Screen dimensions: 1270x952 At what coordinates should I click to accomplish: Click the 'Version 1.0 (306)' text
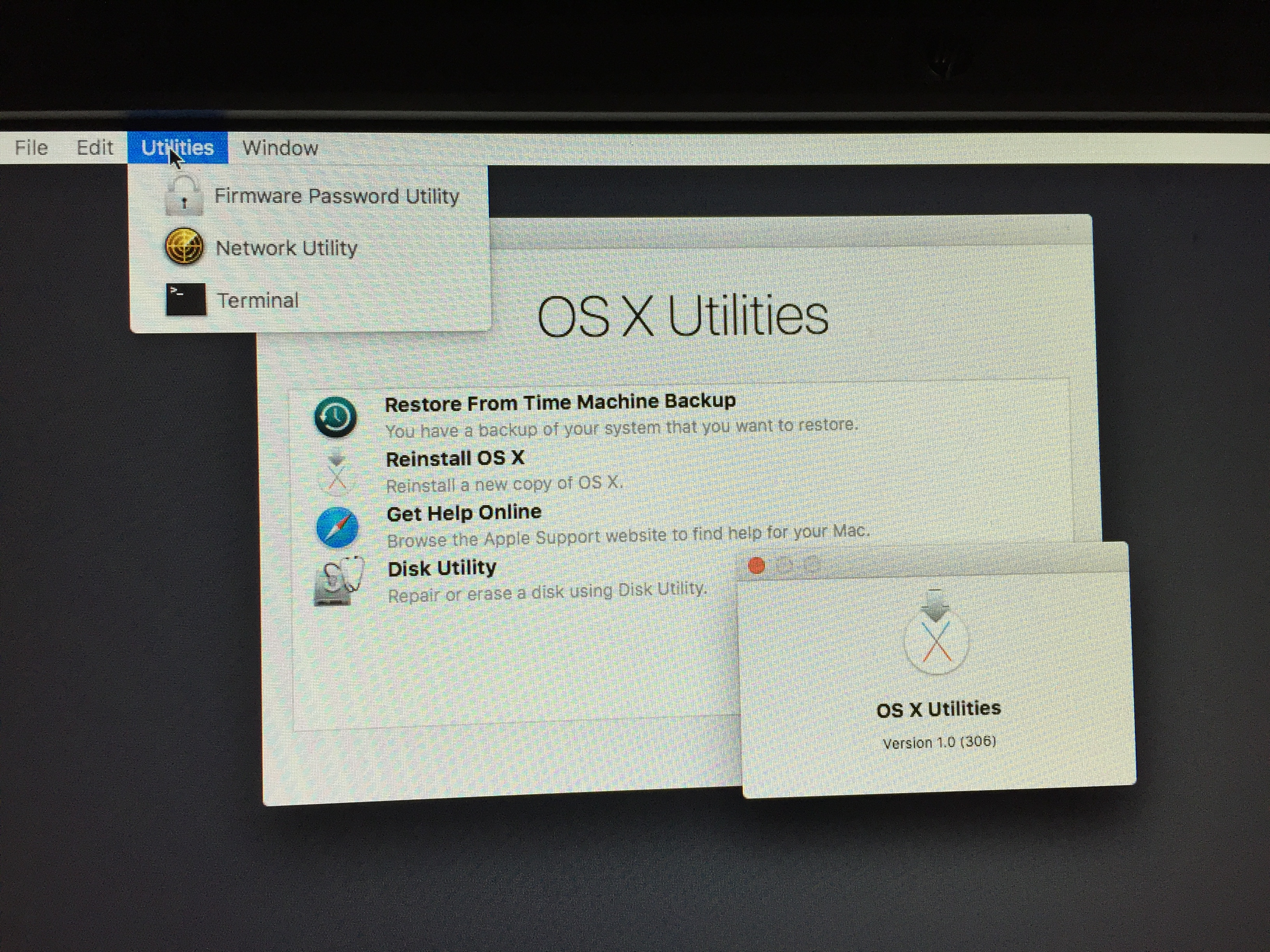pos(939,742)
